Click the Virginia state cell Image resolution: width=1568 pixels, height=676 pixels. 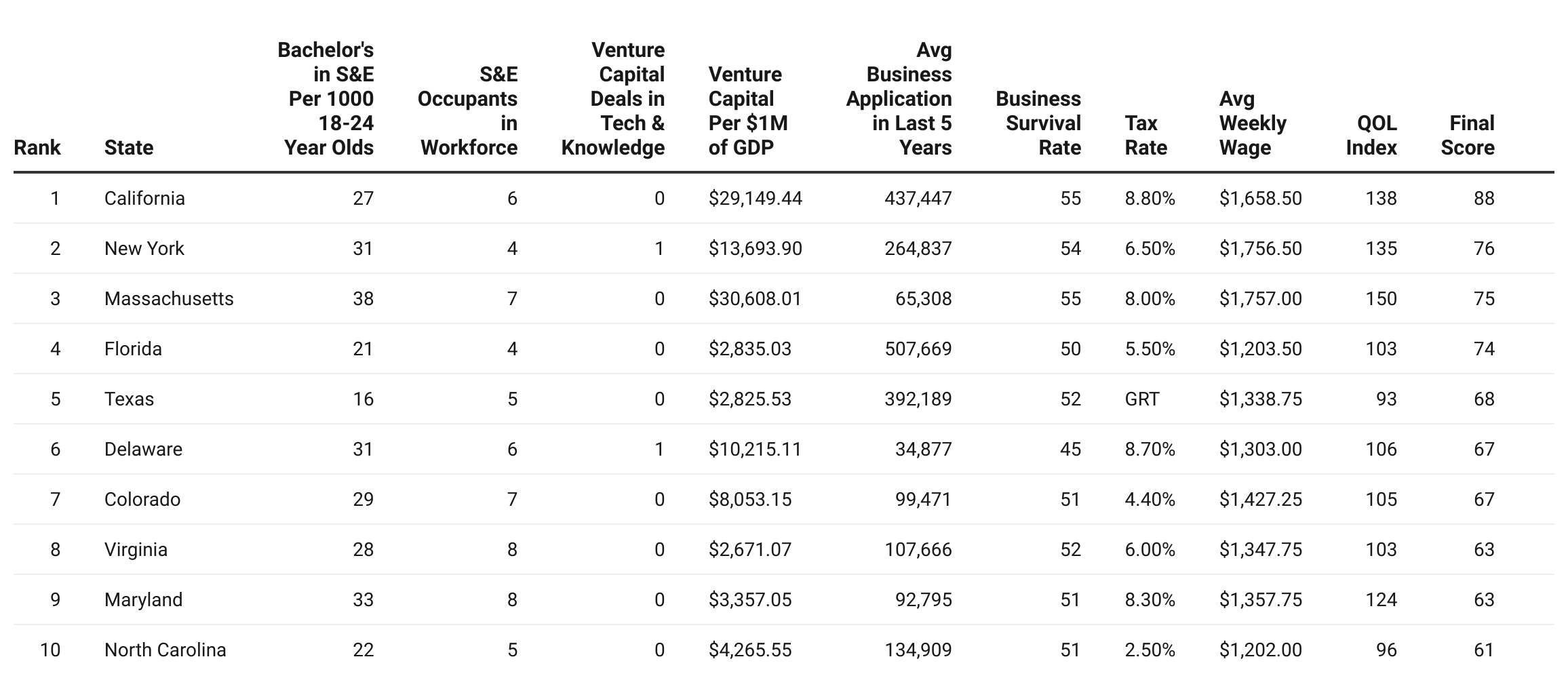136,549
